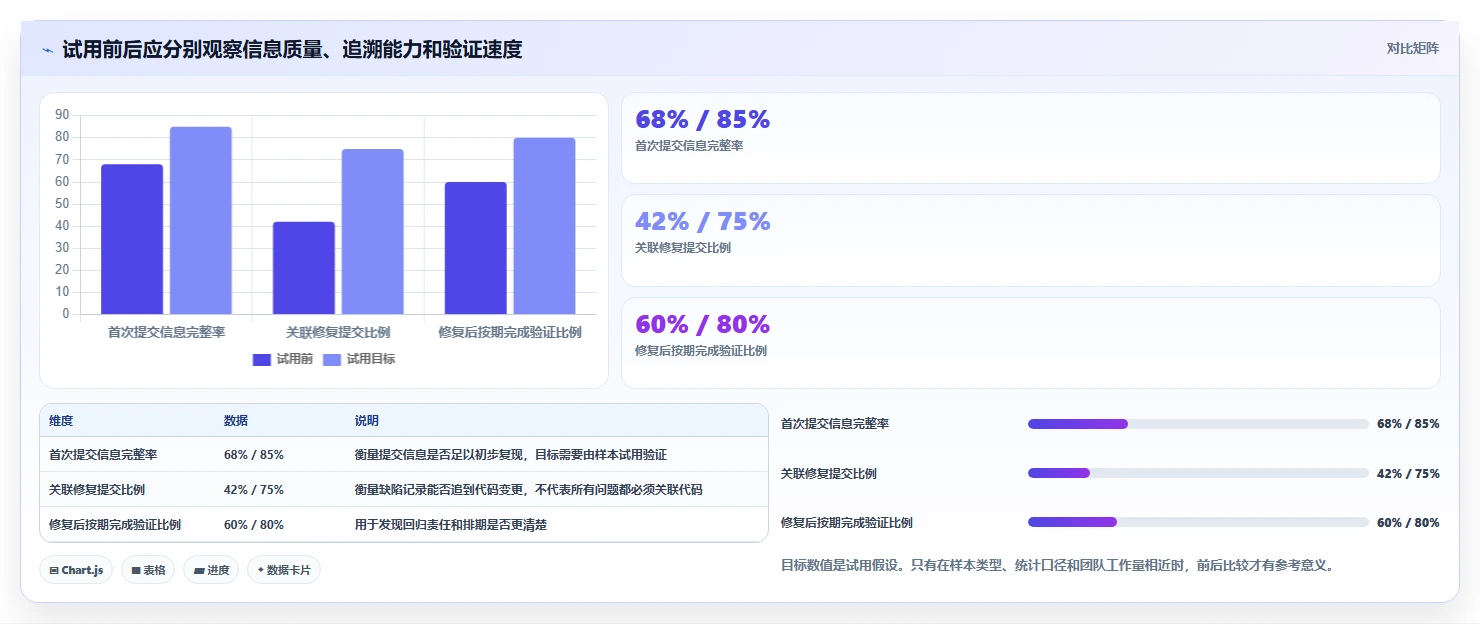Screen dimensions: 1480x624
Task: Toggle the 试用目标 legend swatch
Action: (x=332, y=359)
